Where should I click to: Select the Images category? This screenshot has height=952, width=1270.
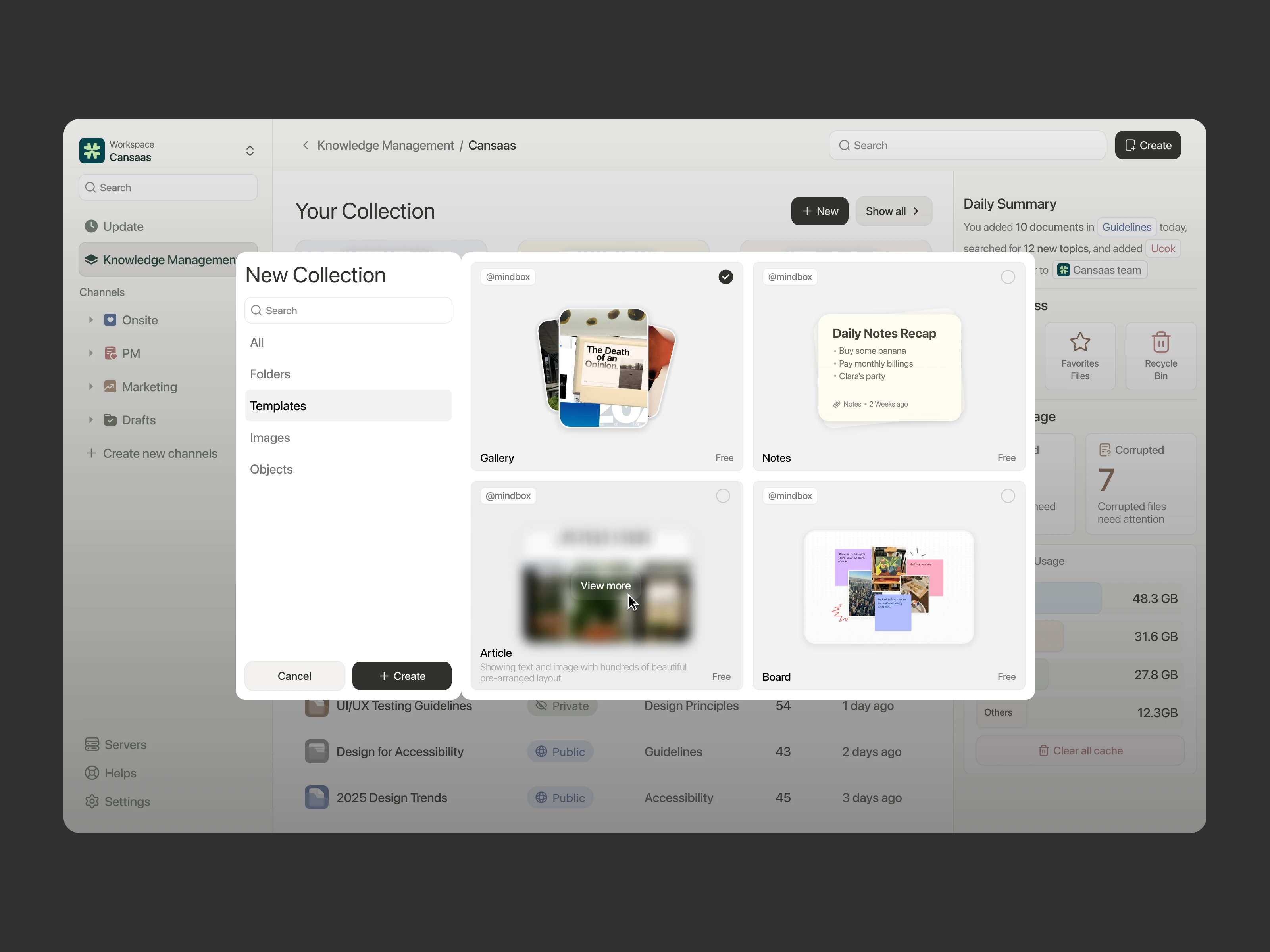point(348,438)
